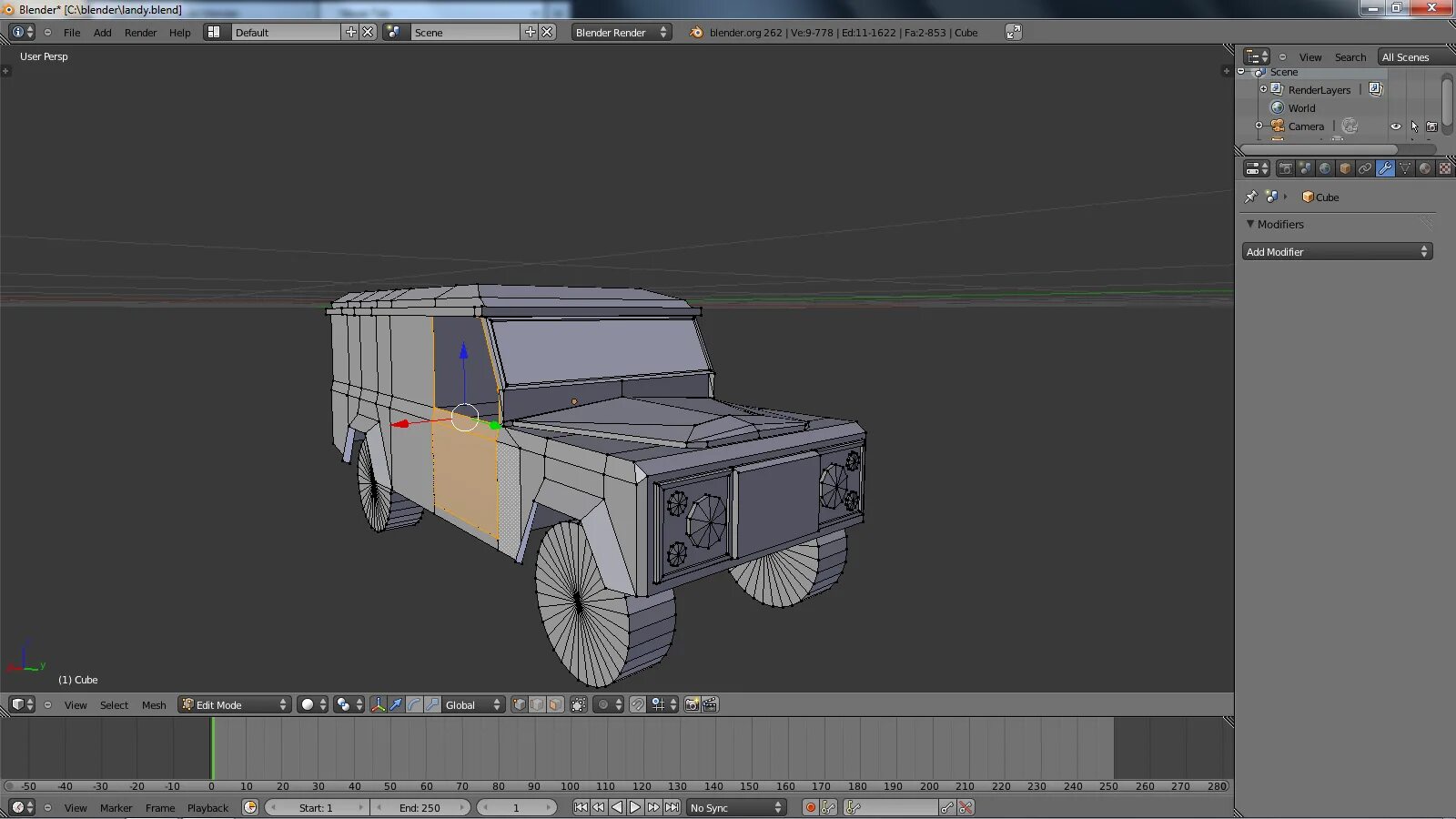Open the Modifiers wrench properties tab
1456x819 pixels.
1385,168
